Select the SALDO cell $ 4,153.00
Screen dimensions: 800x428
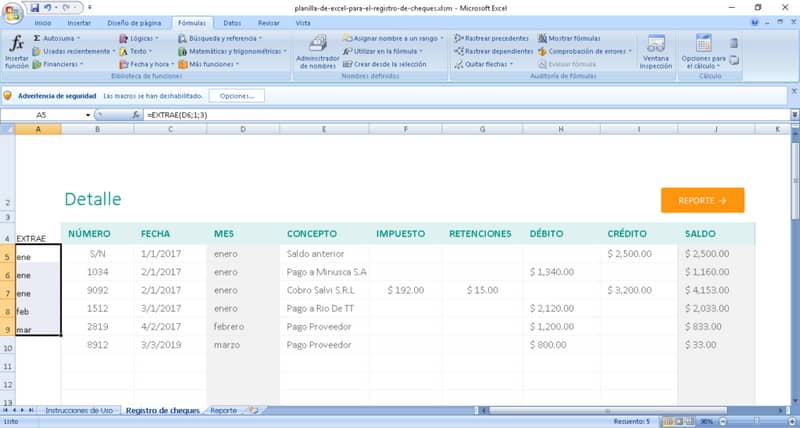click(716, 290)
